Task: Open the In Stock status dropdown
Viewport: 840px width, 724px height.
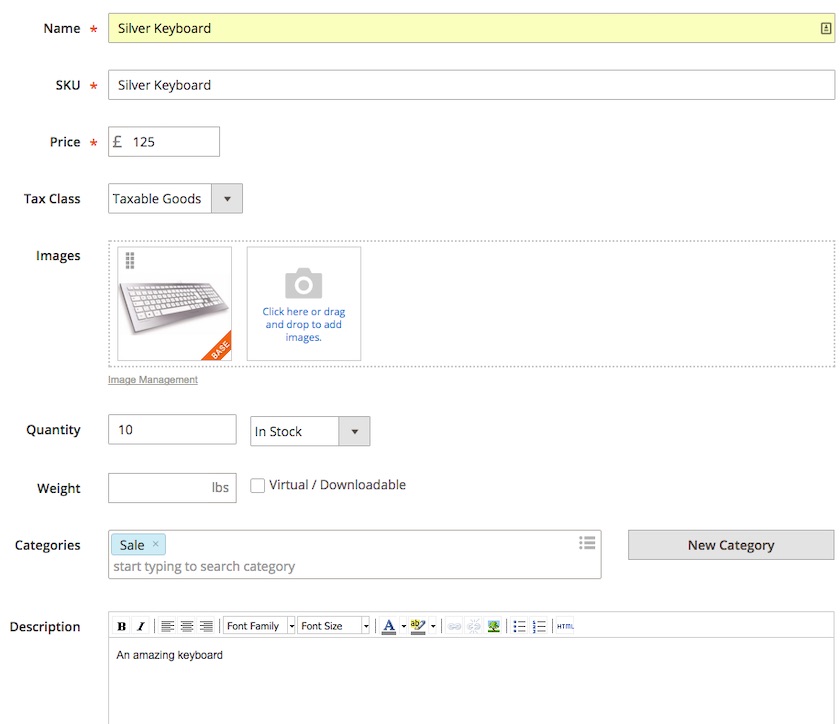Action: pos(310,431)
